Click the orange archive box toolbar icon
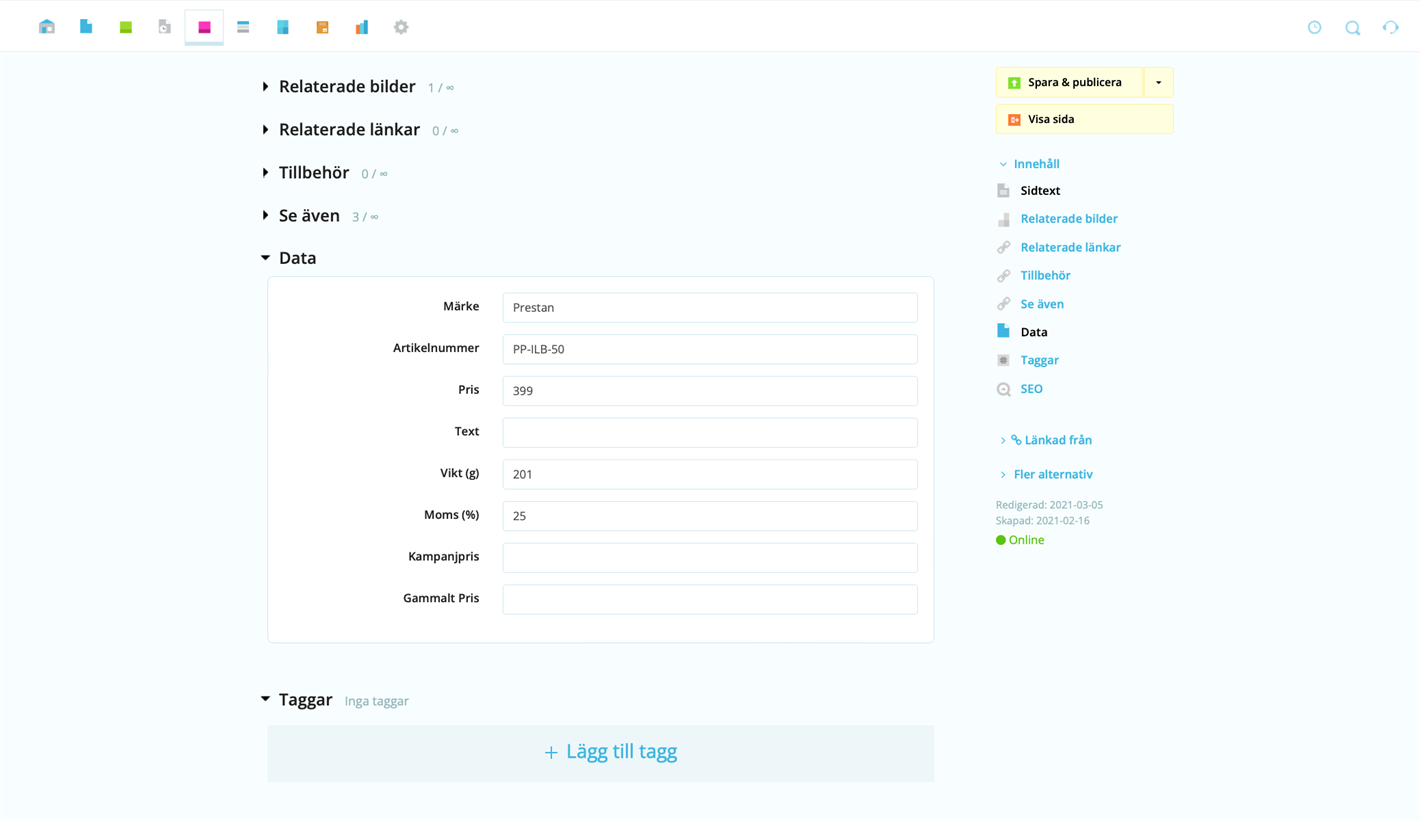Screen dimensions: 1420x821 (x=322, y=27)
